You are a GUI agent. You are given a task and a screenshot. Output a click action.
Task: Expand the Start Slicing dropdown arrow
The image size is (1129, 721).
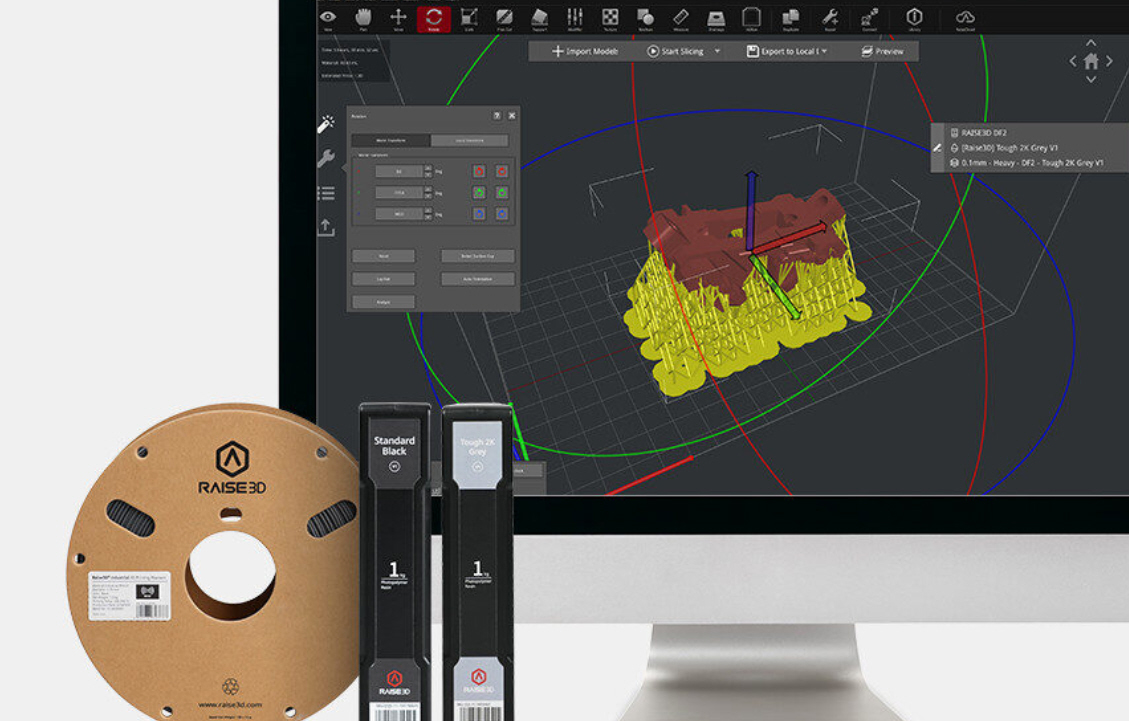pyautogui.click(x=717, y=51)
